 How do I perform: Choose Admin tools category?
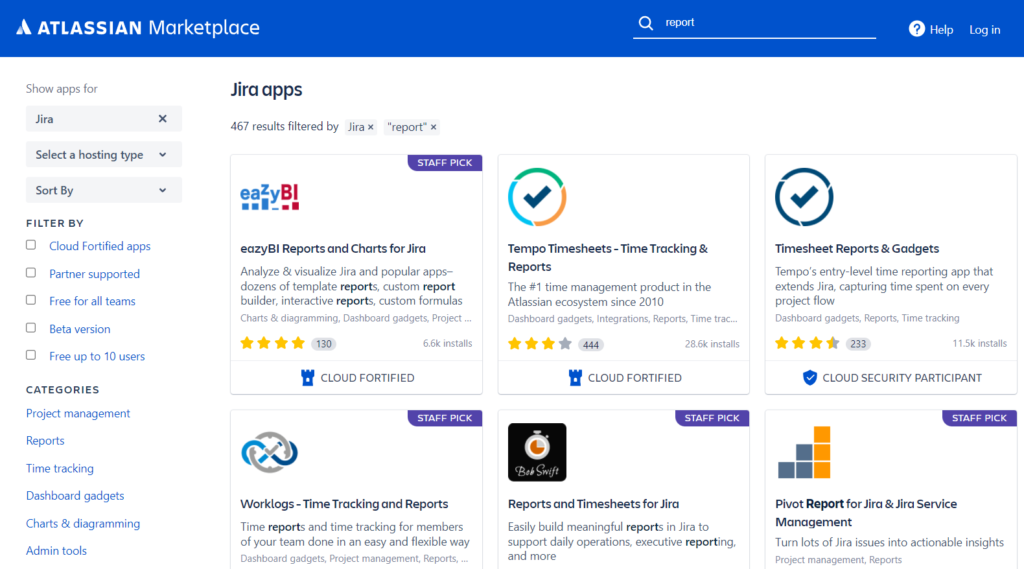click(x=56, y=551)
